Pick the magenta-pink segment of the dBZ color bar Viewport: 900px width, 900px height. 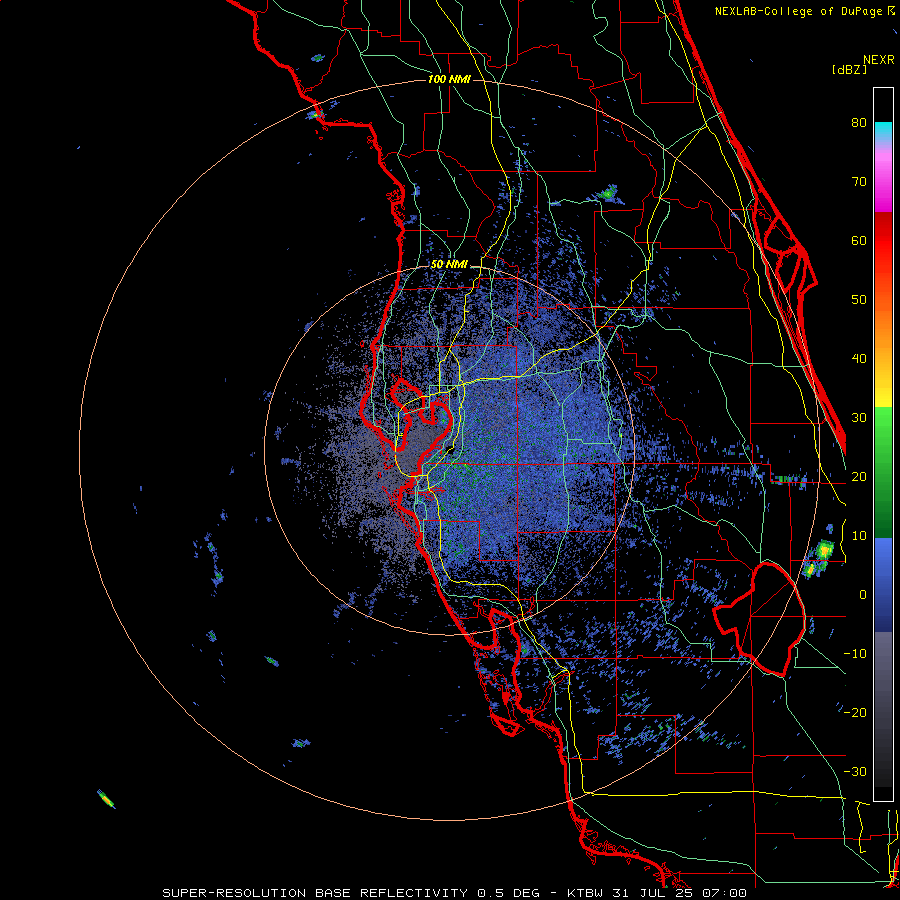(x=883, y=178)
